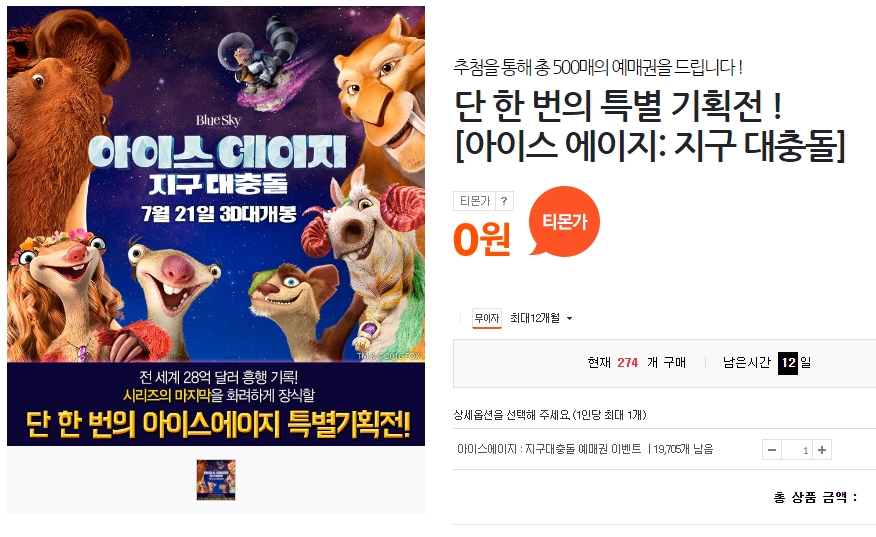Click the orange 티몬가 speech bubble badge
The image size is (876, 537).
point(564,221)
